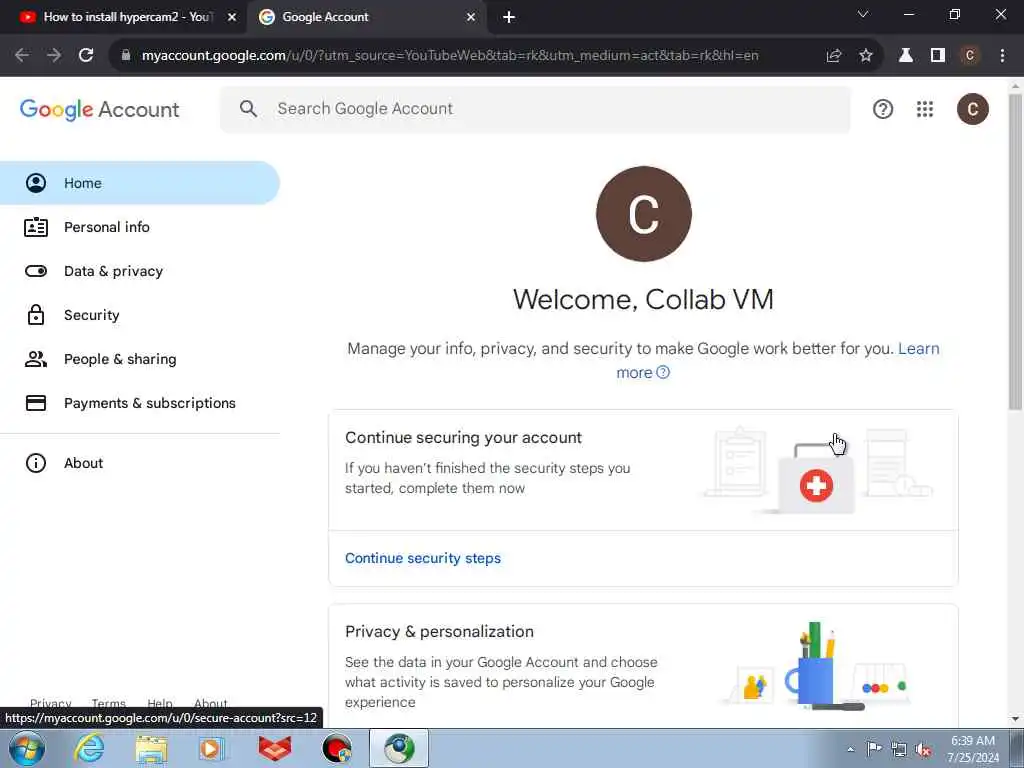Open the Chrome Labs flask icon

click(x=906, y=56)
